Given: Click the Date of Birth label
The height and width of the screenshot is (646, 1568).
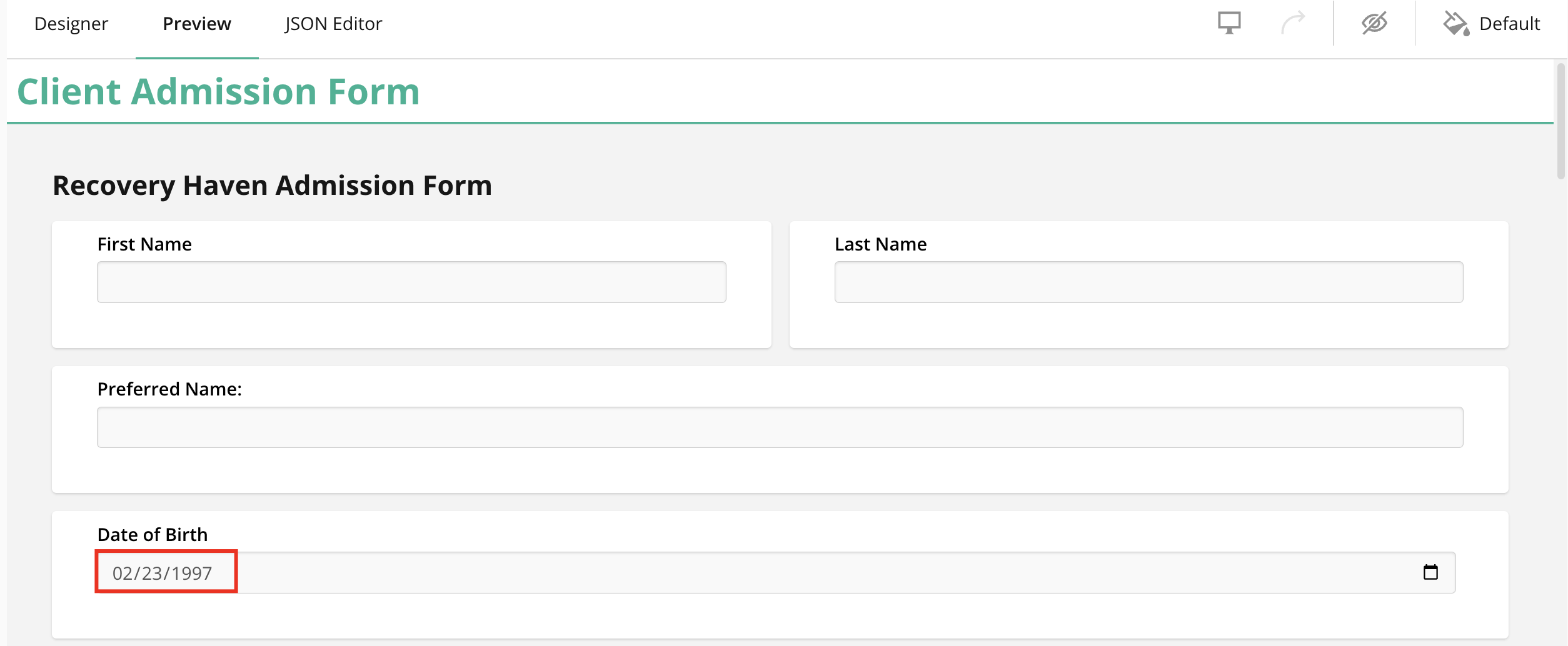Looking at the screenshot, I should tap(153, 535).
